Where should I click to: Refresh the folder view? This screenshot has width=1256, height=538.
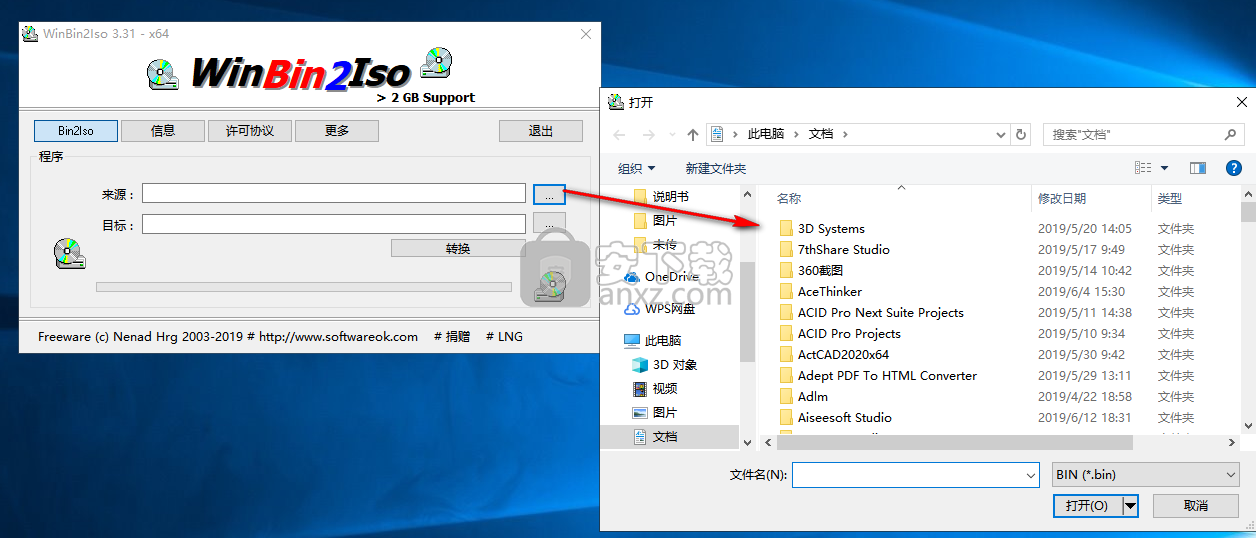click(x=1021, y=134)
